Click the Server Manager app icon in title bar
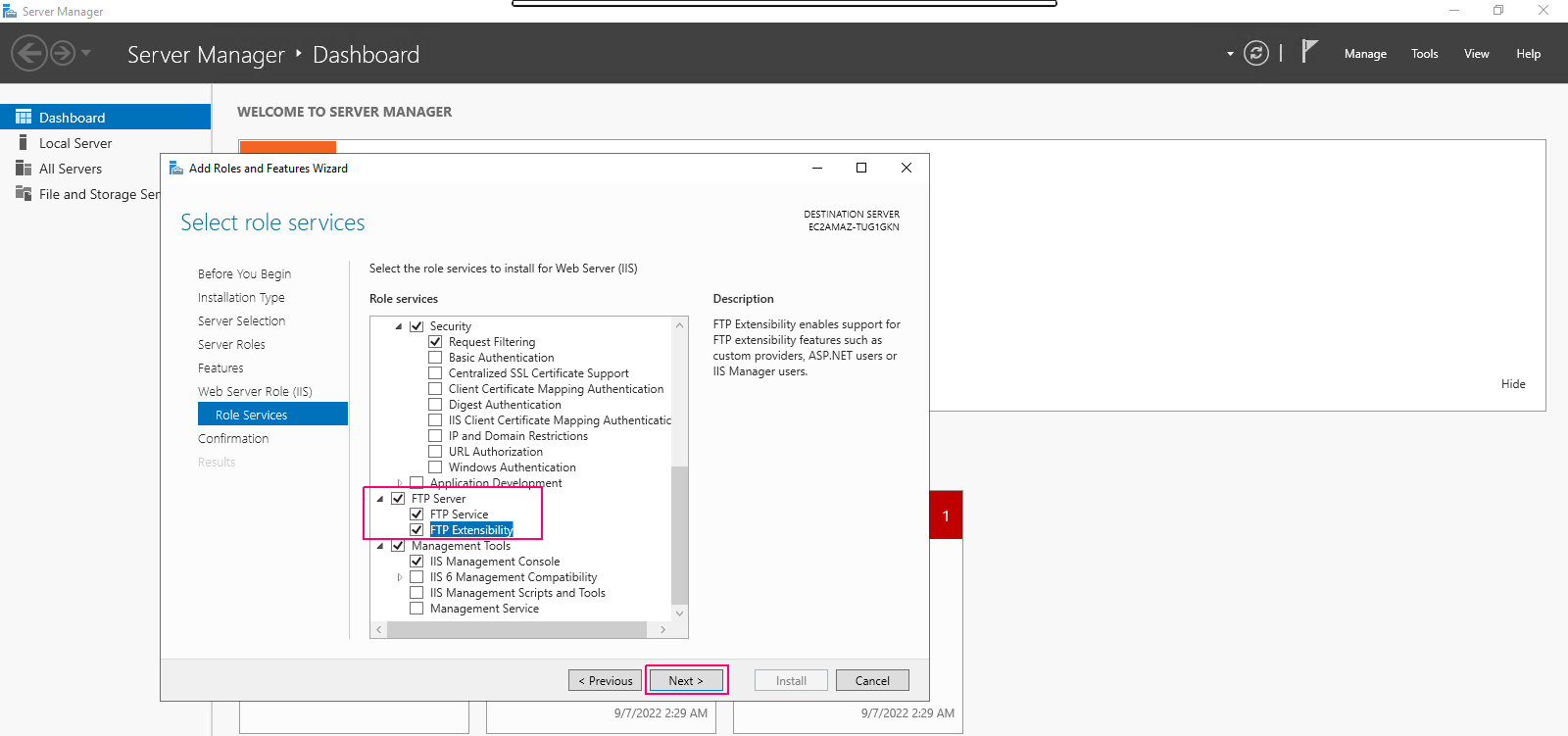The image size is (1568, 736). [10, 11]
